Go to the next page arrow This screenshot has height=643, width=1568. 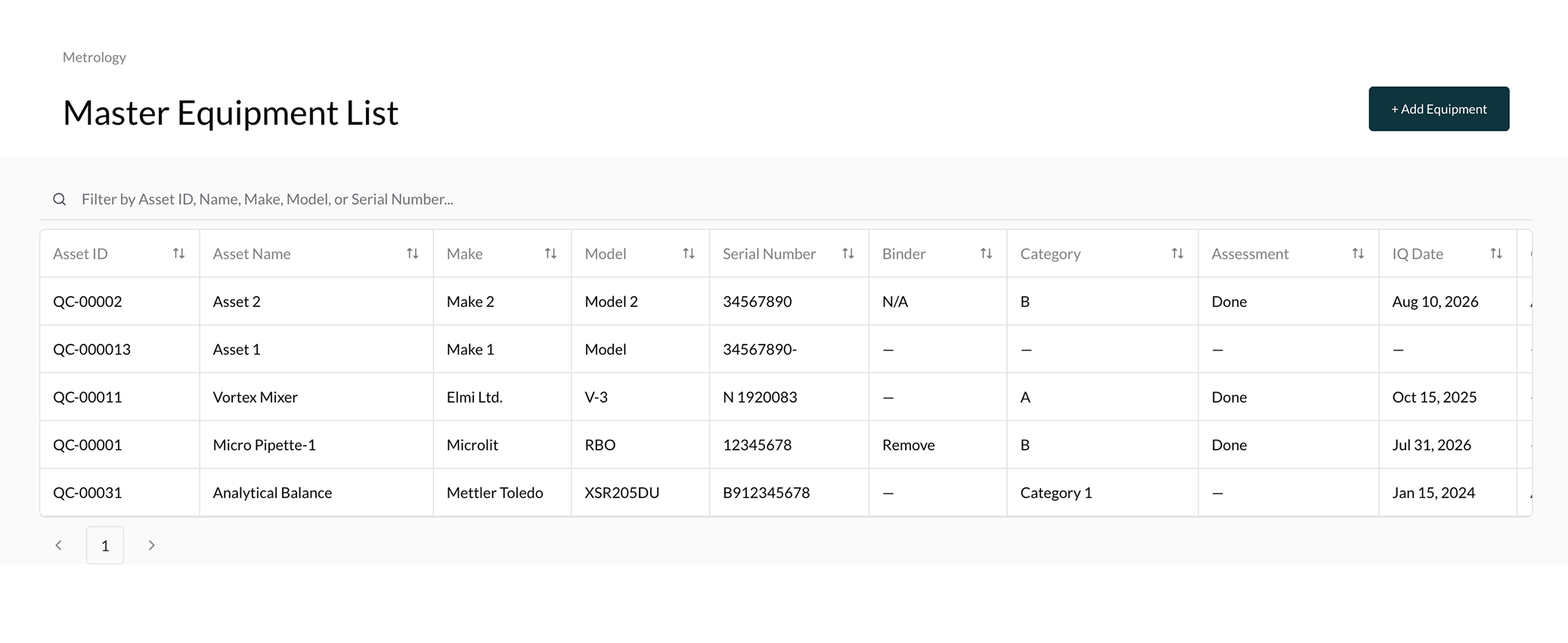pos(151,546)
